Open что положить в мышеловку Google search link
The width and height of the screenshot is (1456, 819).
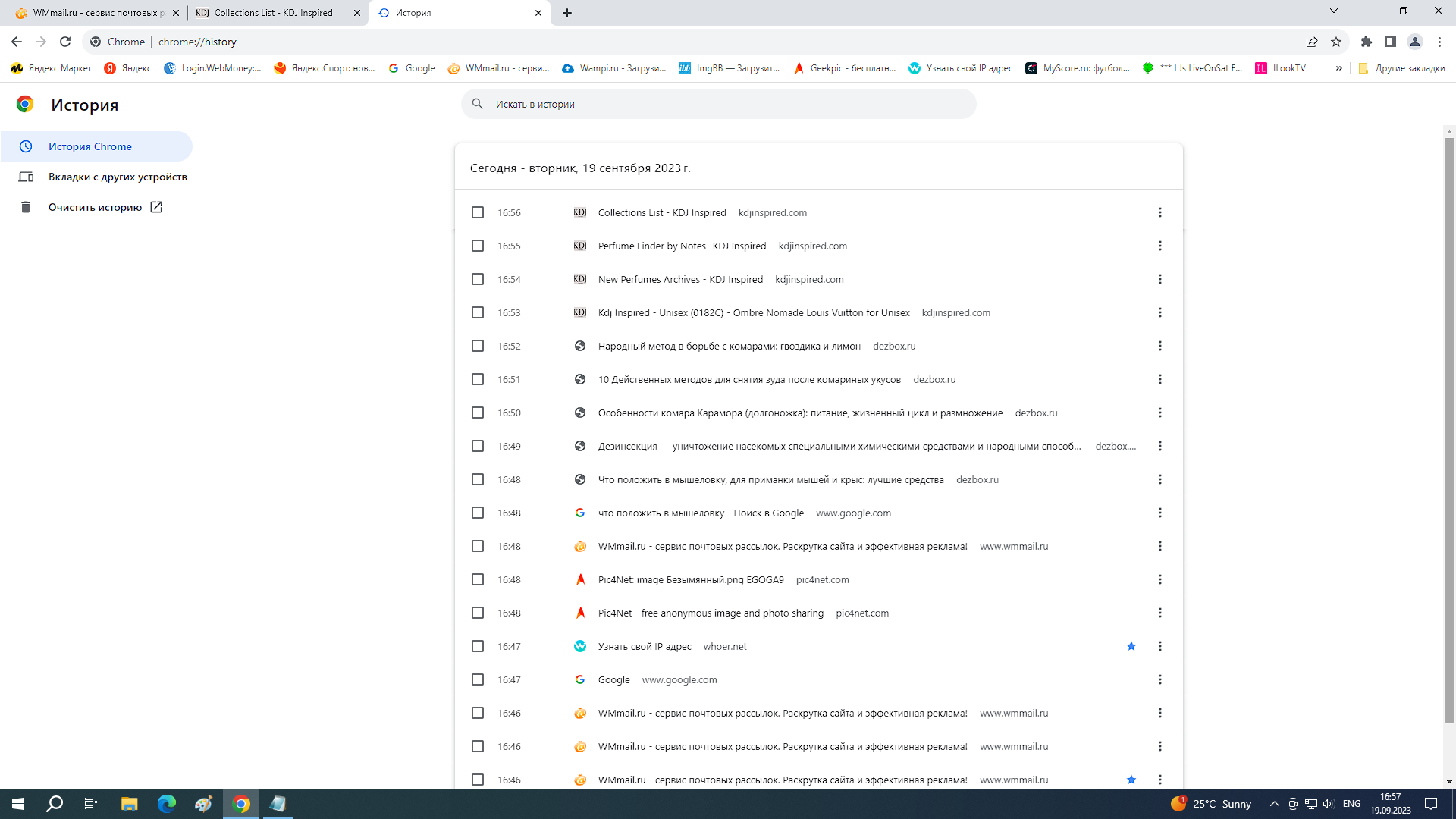coord(701,513)
